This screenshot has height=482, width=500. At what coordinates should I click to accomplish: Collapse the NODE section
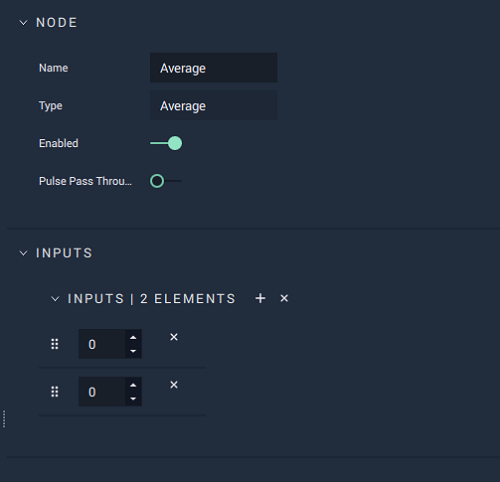point(23,23)
